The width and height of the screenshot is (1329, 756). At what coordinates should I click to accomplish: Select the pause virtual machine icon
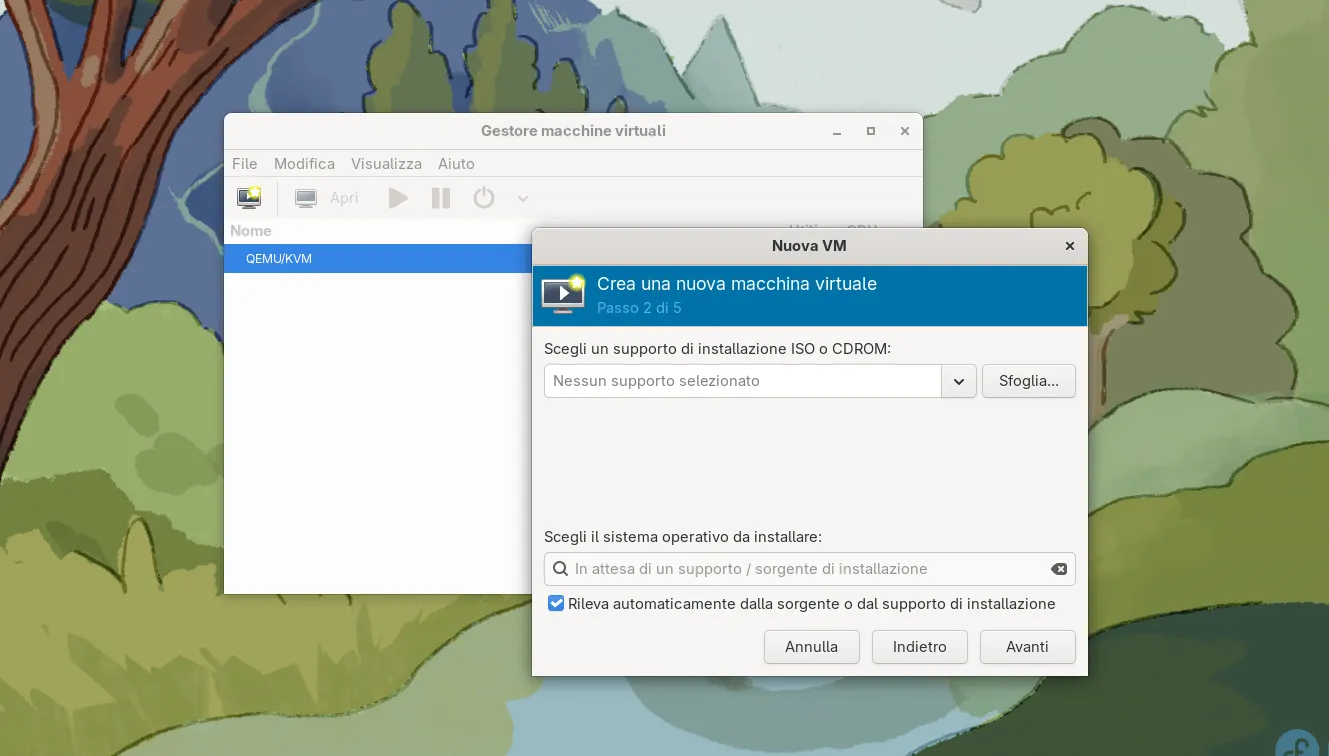coord(440,197)
